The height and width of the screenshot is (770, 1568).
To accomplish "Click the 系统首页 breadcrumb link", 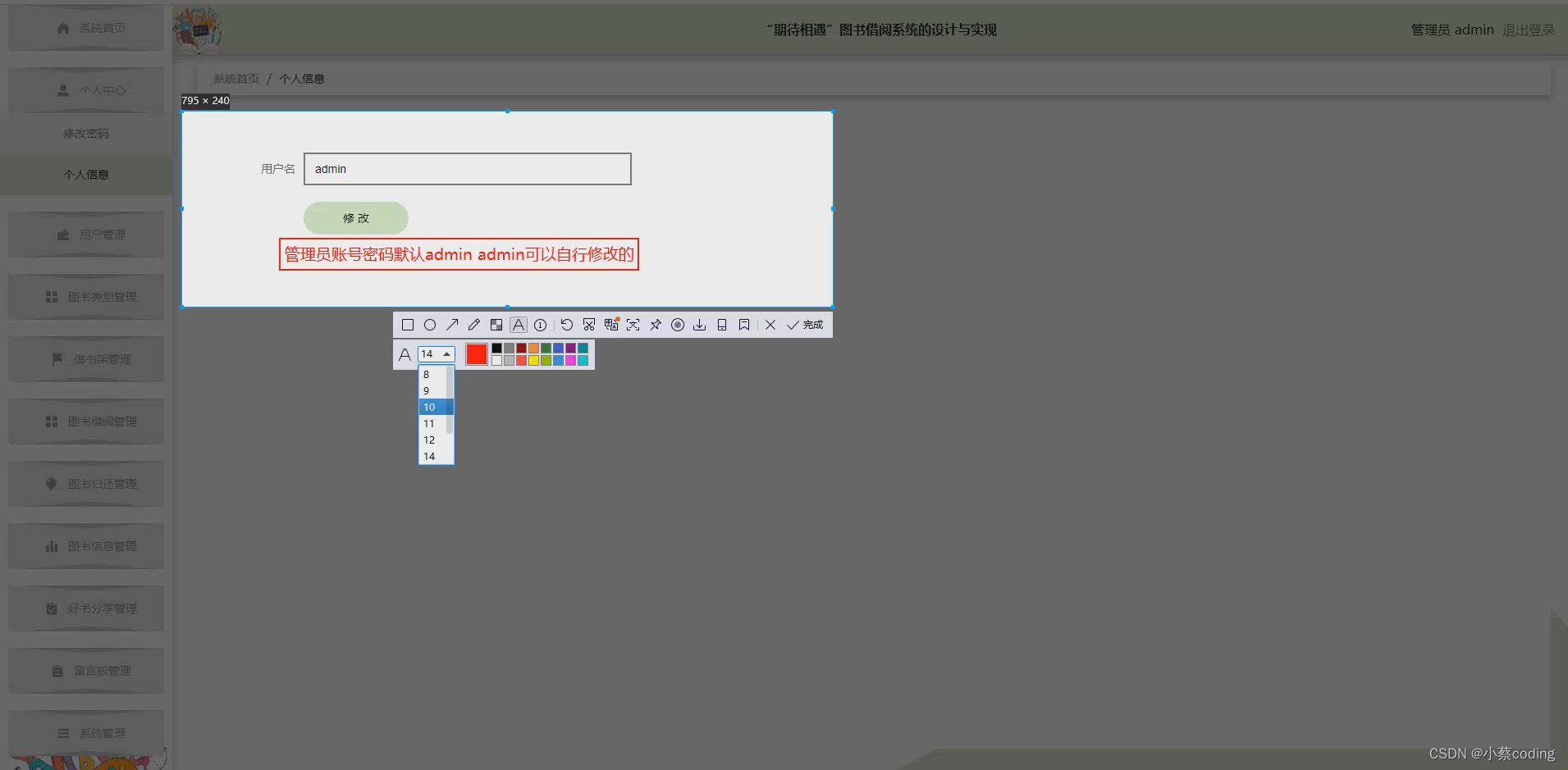I will click(x=236, y=79).
